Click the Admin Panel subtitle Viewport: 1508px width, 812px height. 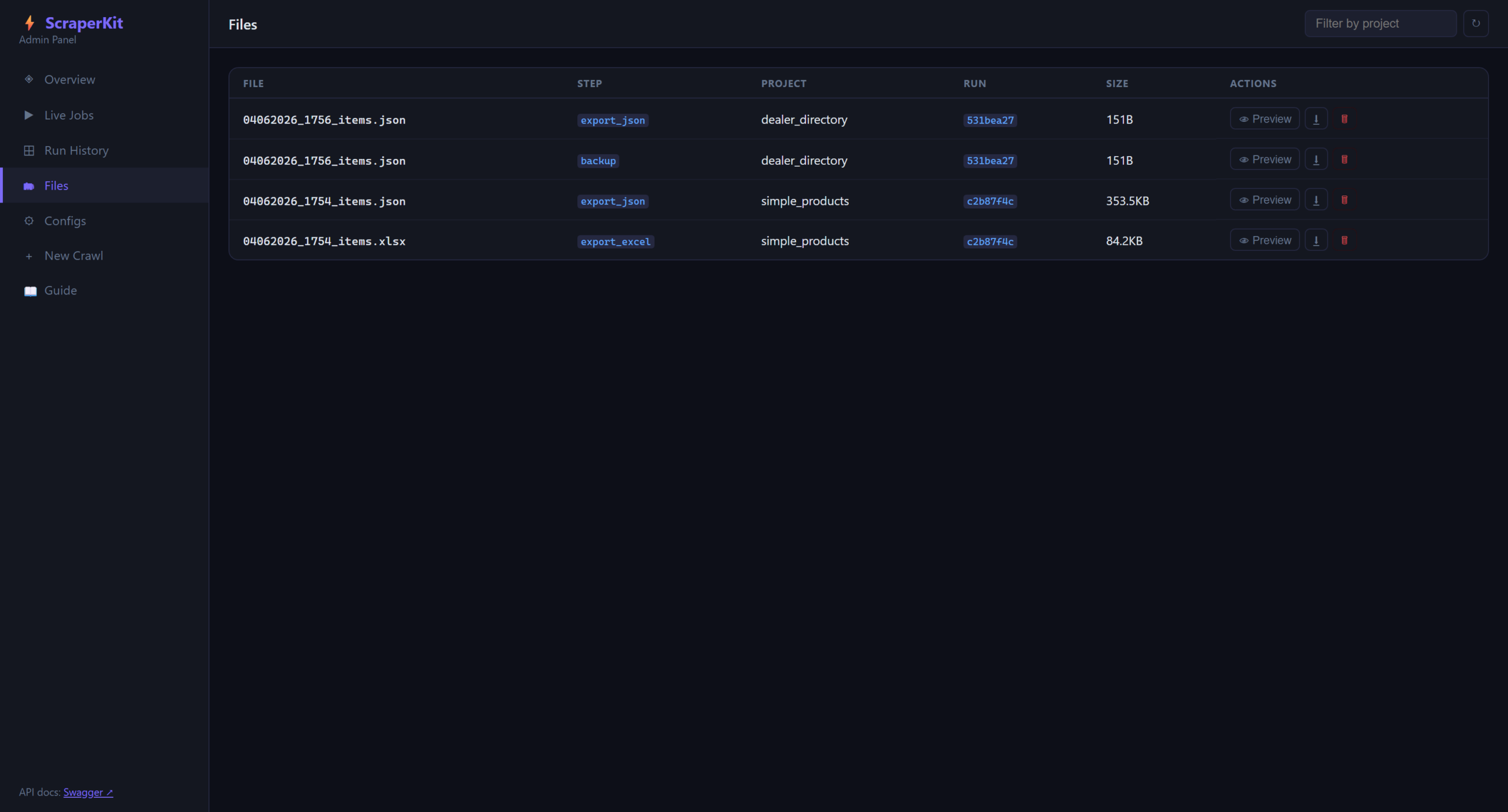tap(48, 39)
